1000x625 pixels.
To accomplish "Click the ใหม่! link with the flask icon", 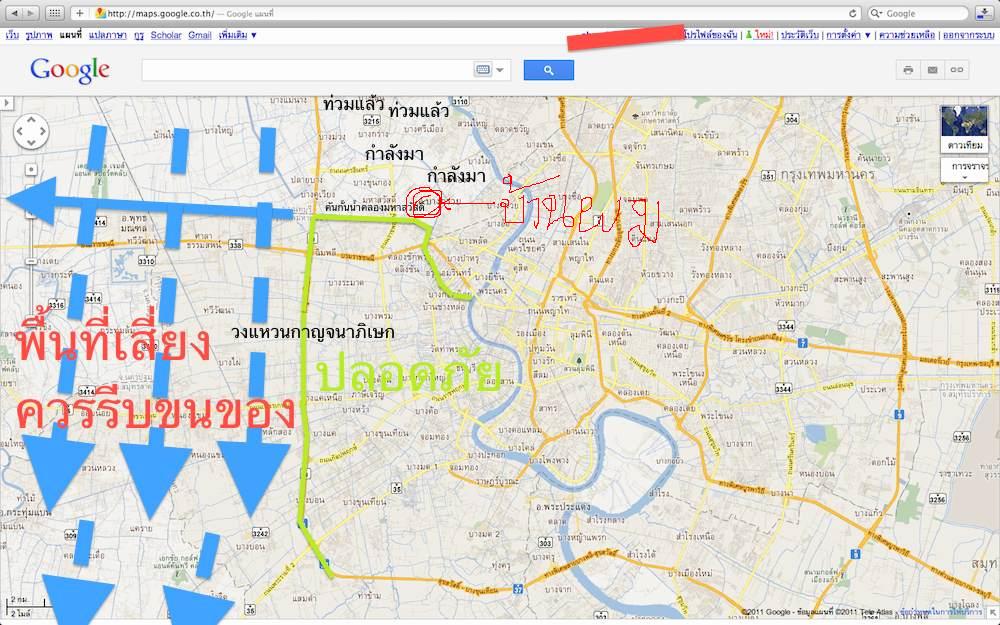I will [759, 35].
